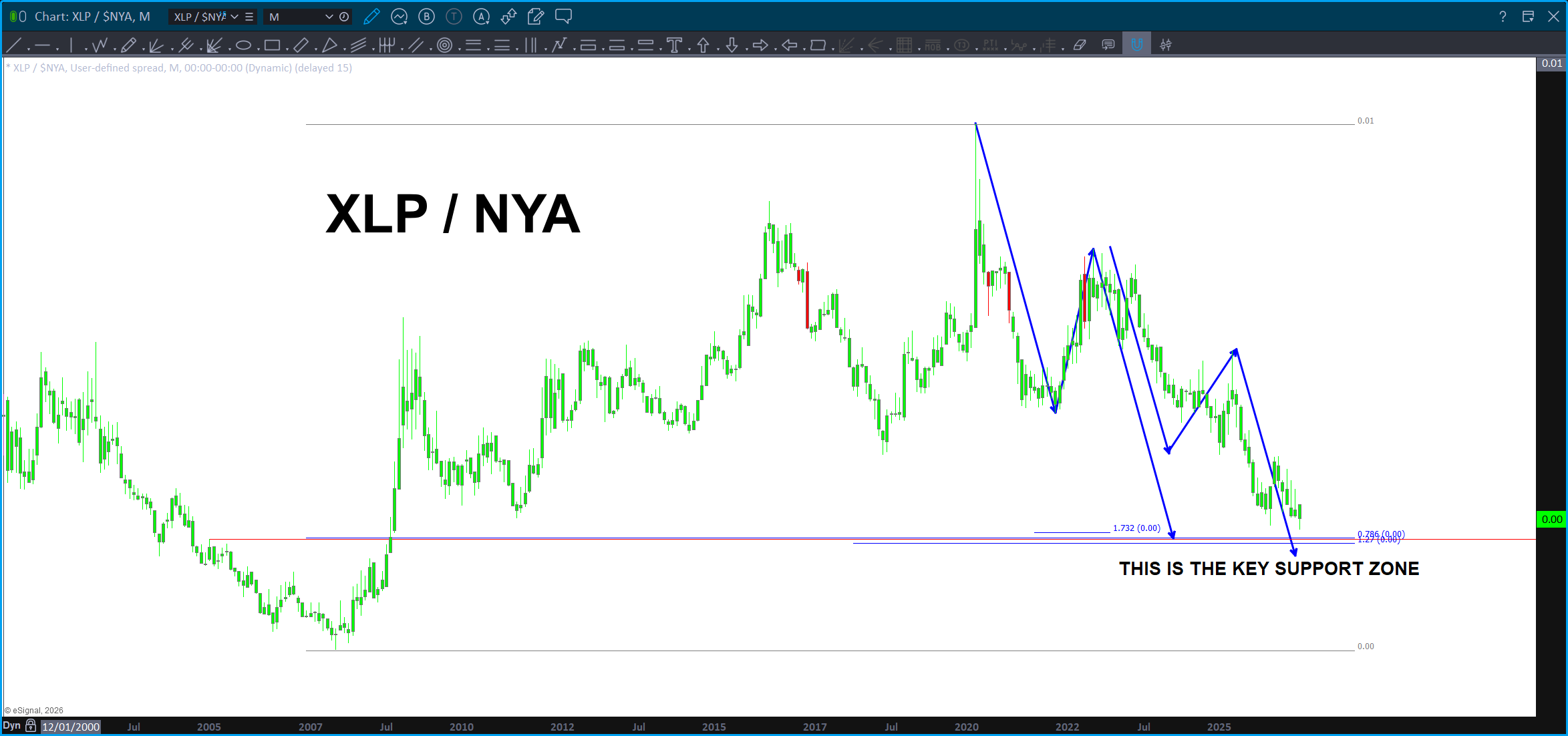This screenshot has height=736, width=1568.
Task: Click the 2010 label on the time axis
Action: (x=461, y=727)
